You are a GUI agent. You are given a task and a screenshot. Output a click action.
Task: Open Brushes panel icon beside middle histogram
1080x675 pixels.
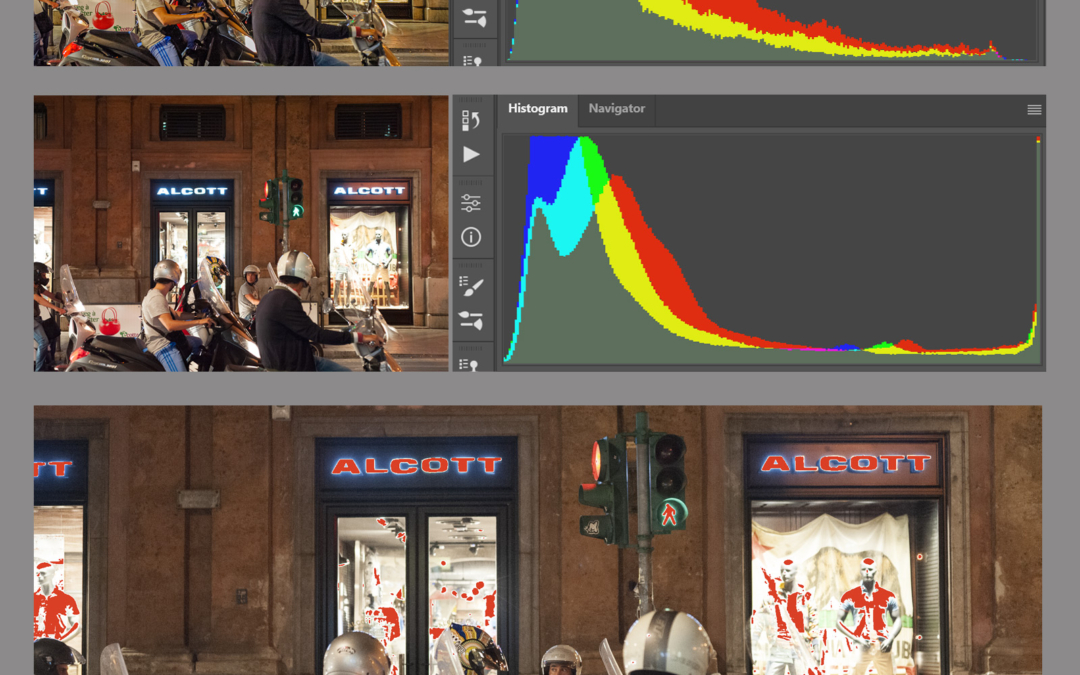tap(471, 287)
